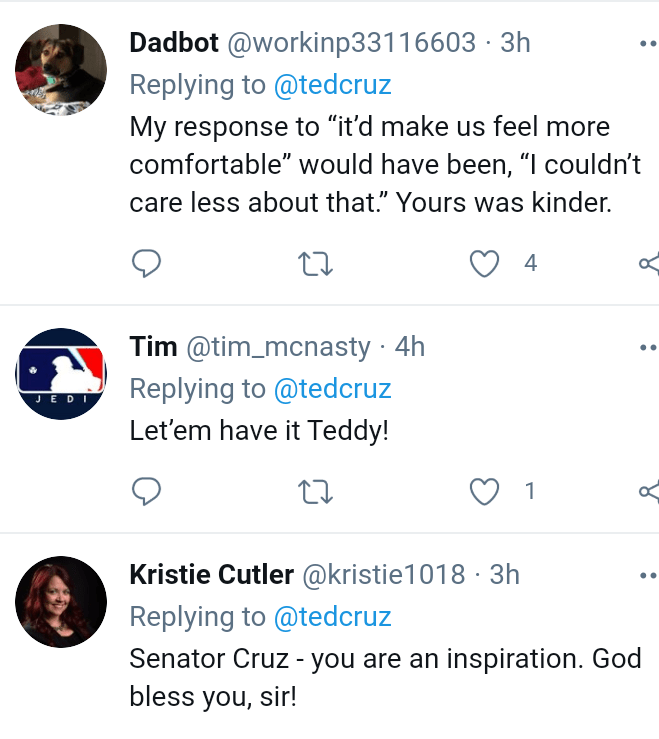The width and height of the screenshot is (659, 739).
Task: Reply to Tim's tweet
Action: (147, 491)
